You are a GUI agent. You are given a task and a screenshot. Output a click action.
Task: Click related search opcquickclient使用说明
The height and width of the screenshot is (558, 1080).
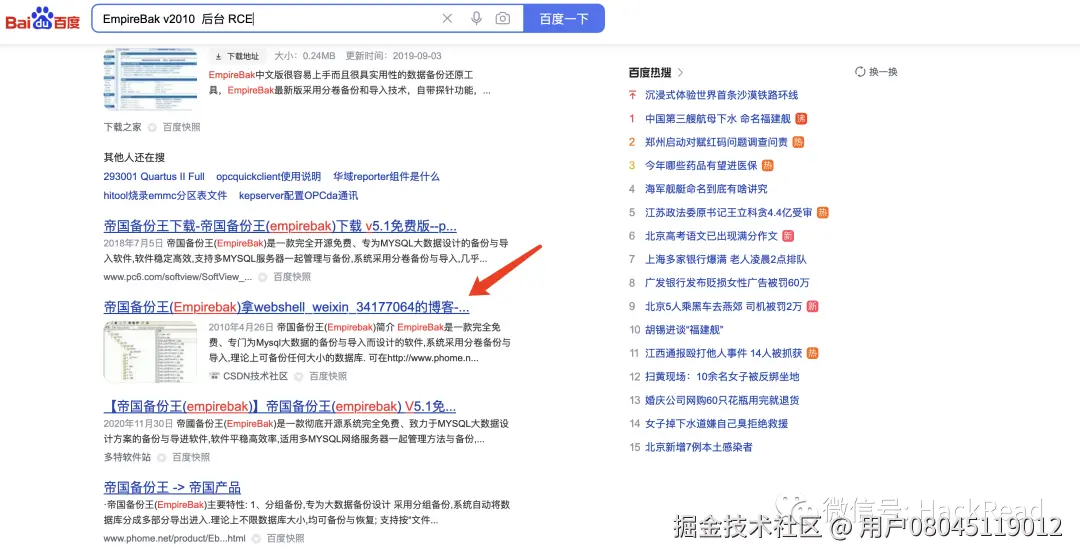(x=269, y=176)
